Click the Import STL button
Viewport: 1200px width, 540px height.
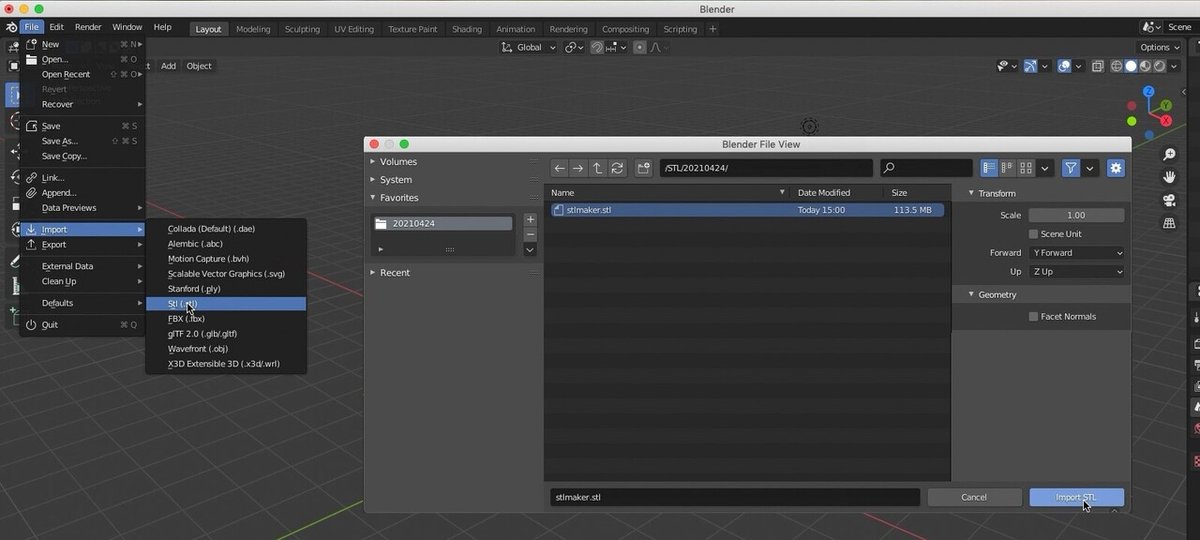tap(1076, 497)
